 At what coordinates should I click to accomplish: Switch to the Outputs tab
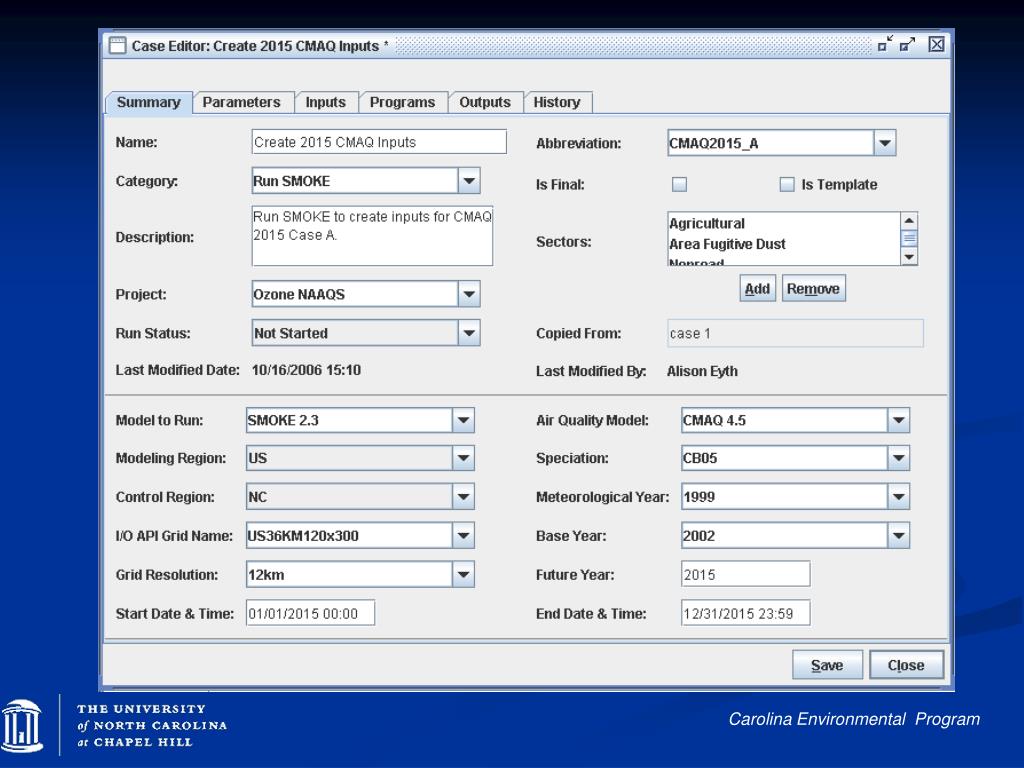485,103
